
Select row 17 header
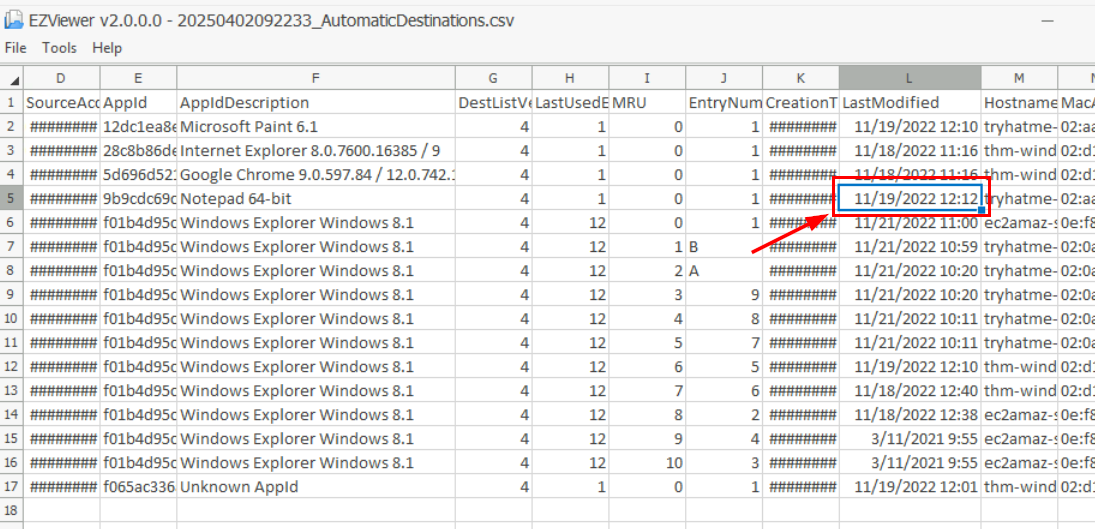[12, 486]
